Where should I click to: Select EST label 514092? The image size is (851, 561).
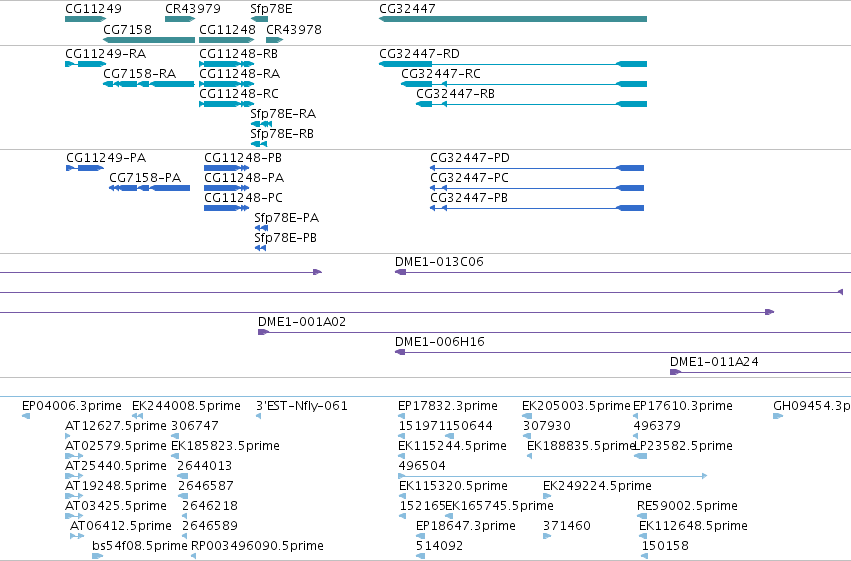[440, 546]
